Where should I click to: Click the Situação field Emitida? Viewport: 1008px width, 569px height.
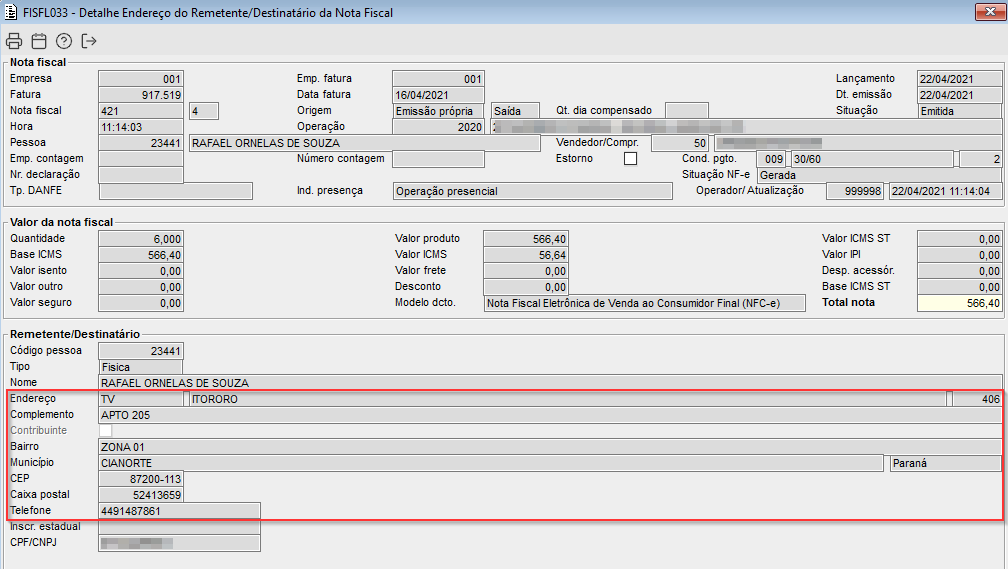(x=959, y=111)
